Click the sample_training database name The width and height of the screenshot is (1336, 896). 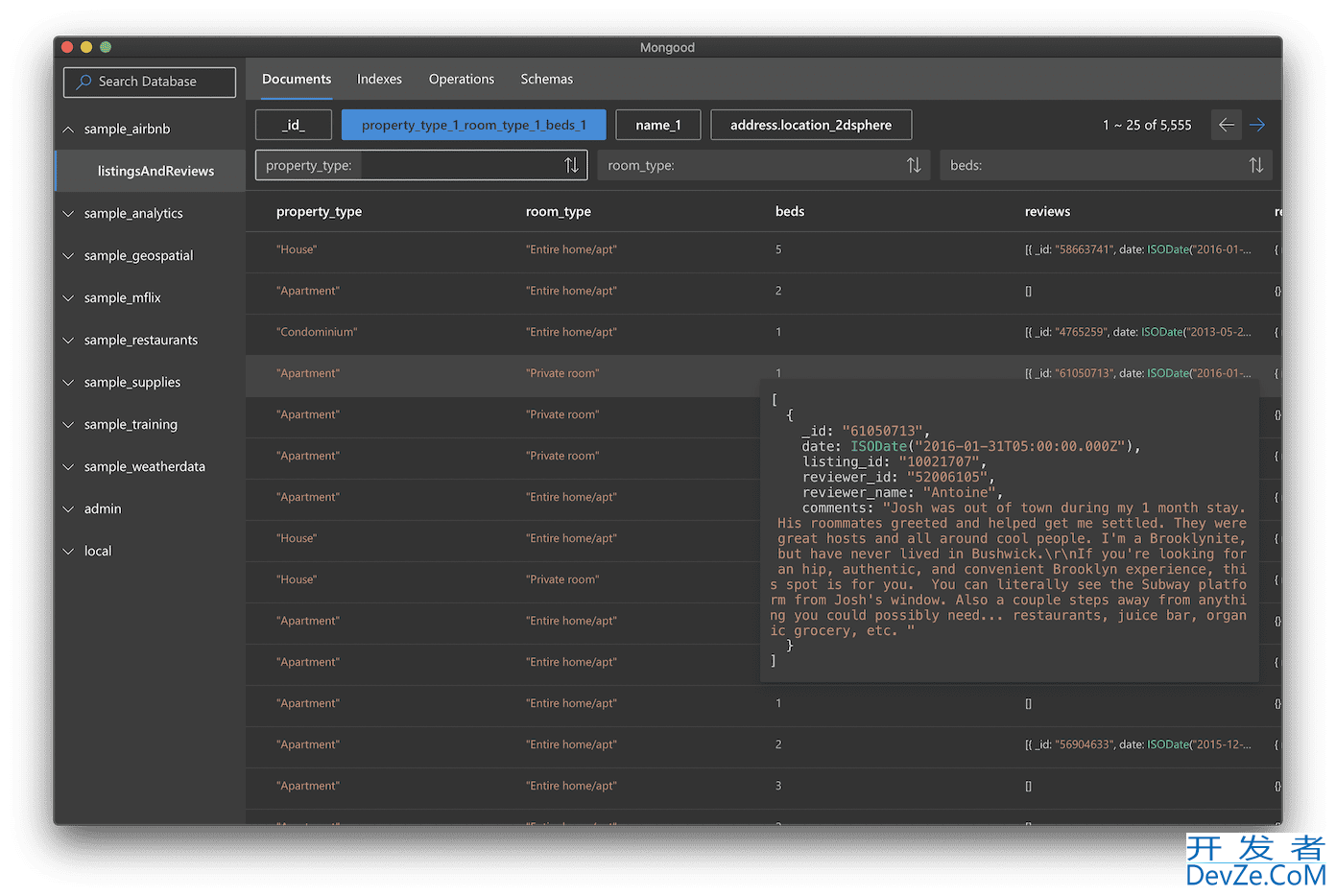click(x=131, y=424)
